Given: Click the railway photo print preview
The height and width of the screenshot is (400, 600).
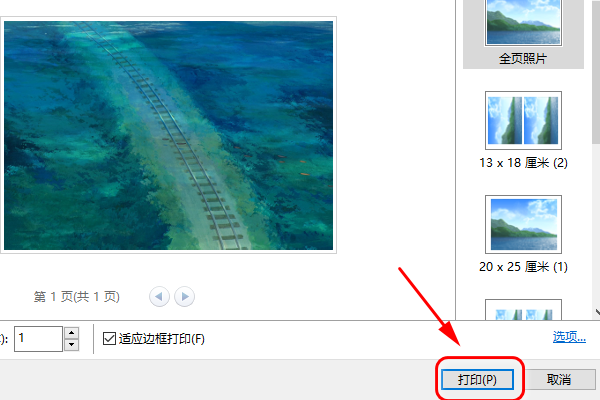Looking at the screenshot, I should click(168, 135).
